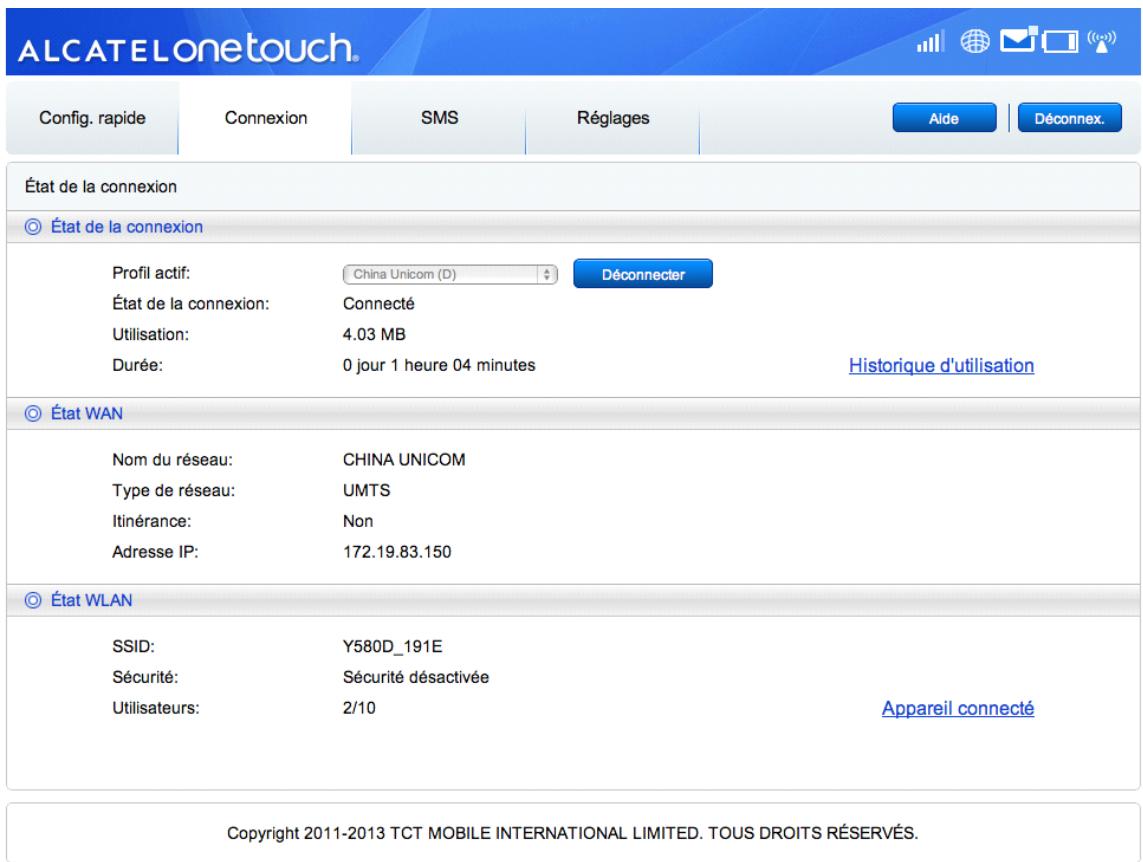Click the Nom du réseau: label
This screenshot has height=862, width=1143.
(173, 460)
